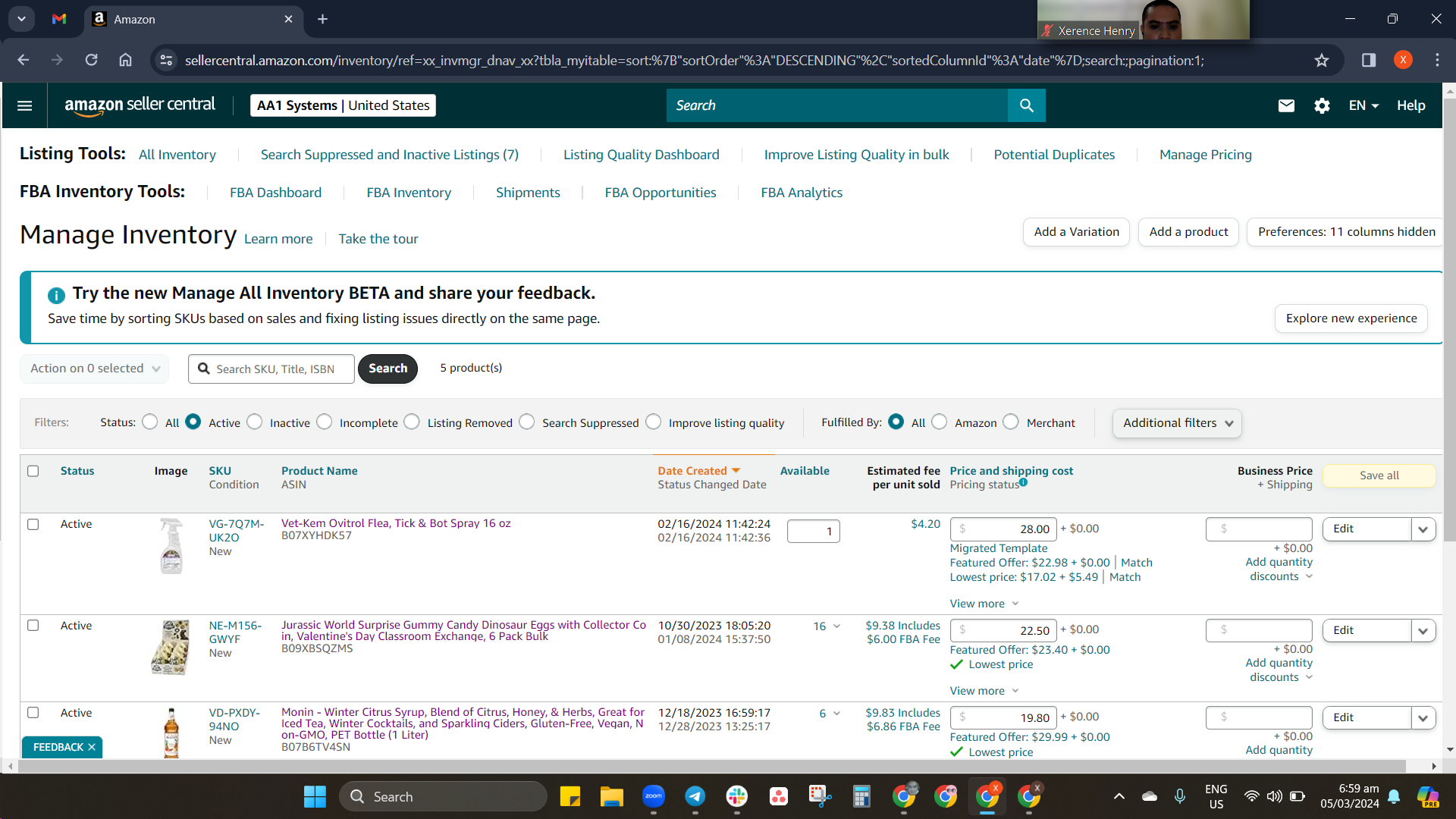Check the Jurassic World Gummy Candy row checkbox
The width and height of the screenshot is (1456, 819).
[33, 626]
